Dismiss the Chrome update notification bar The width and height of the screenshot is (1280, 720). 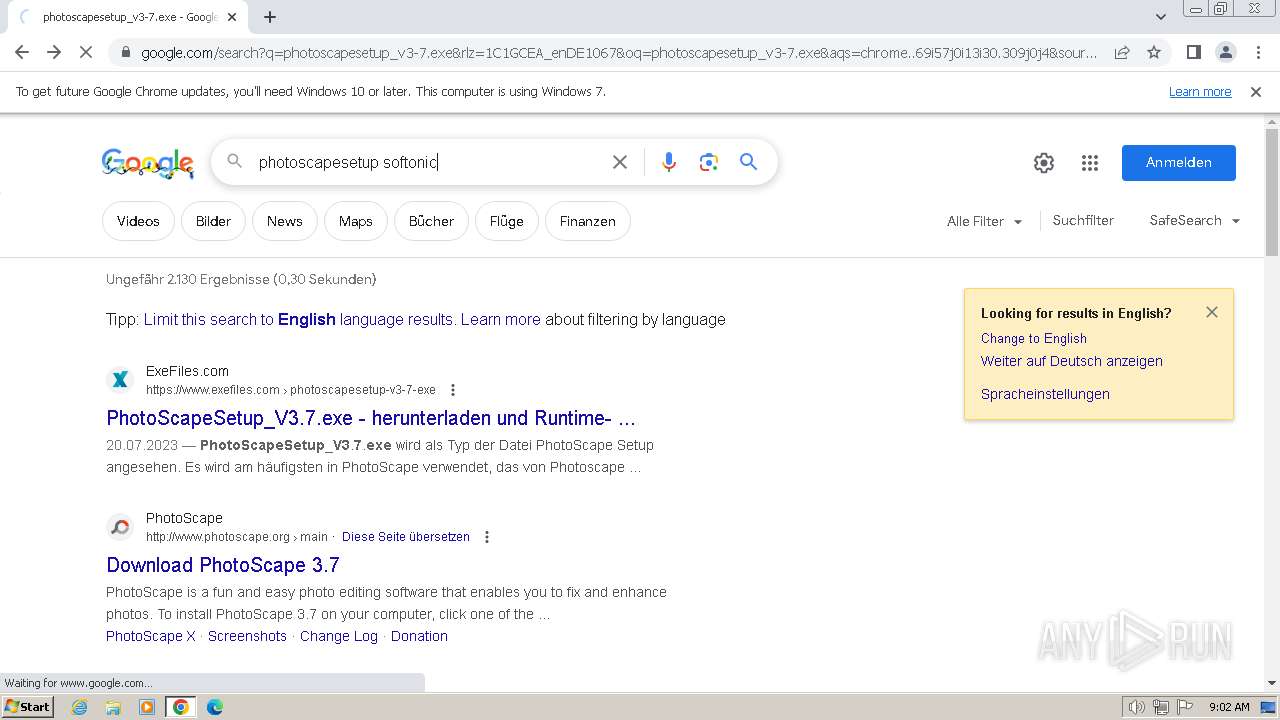click(x=1256, y=91)
